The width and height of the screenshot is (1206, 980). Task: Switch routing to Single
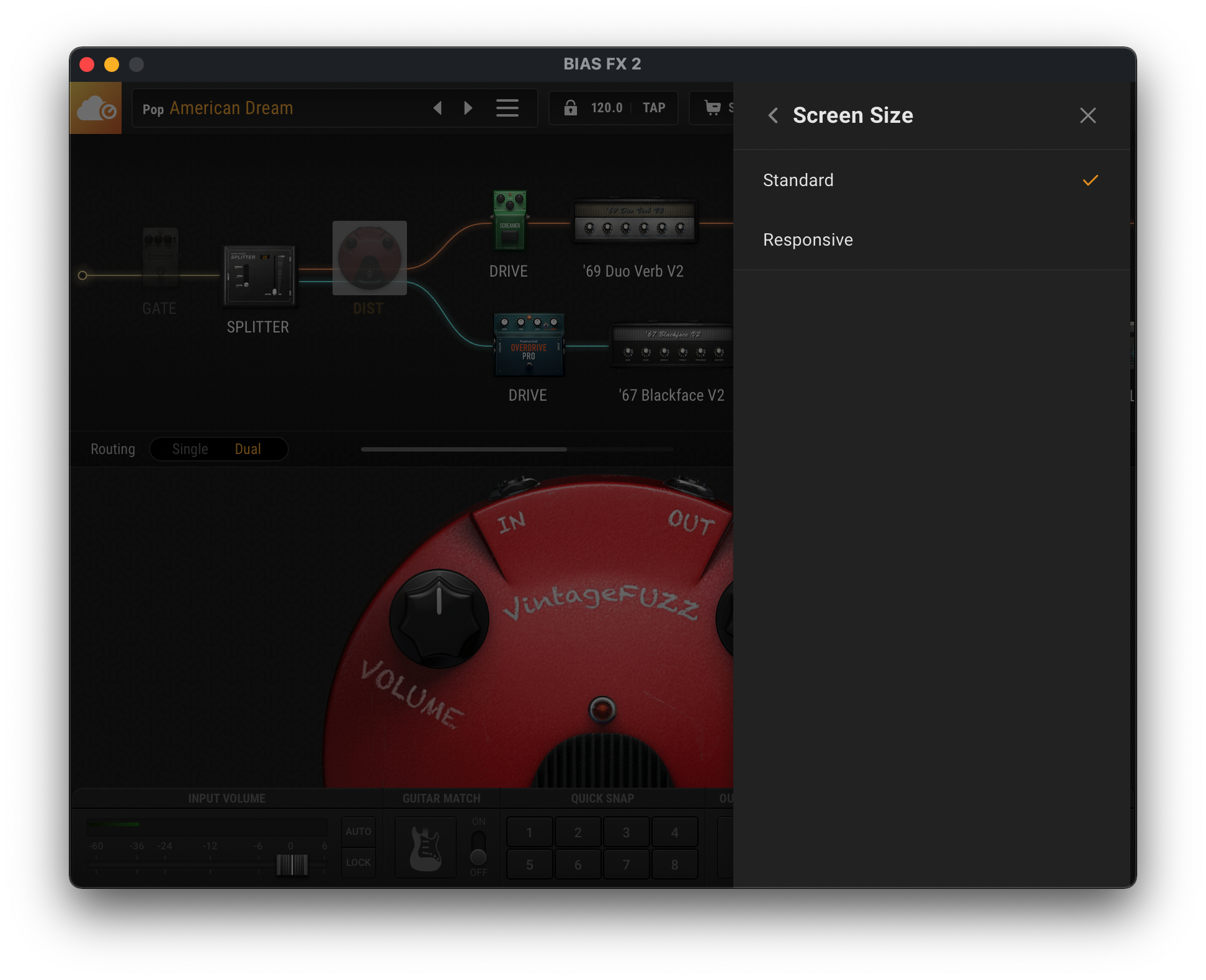tap(190, 449)
